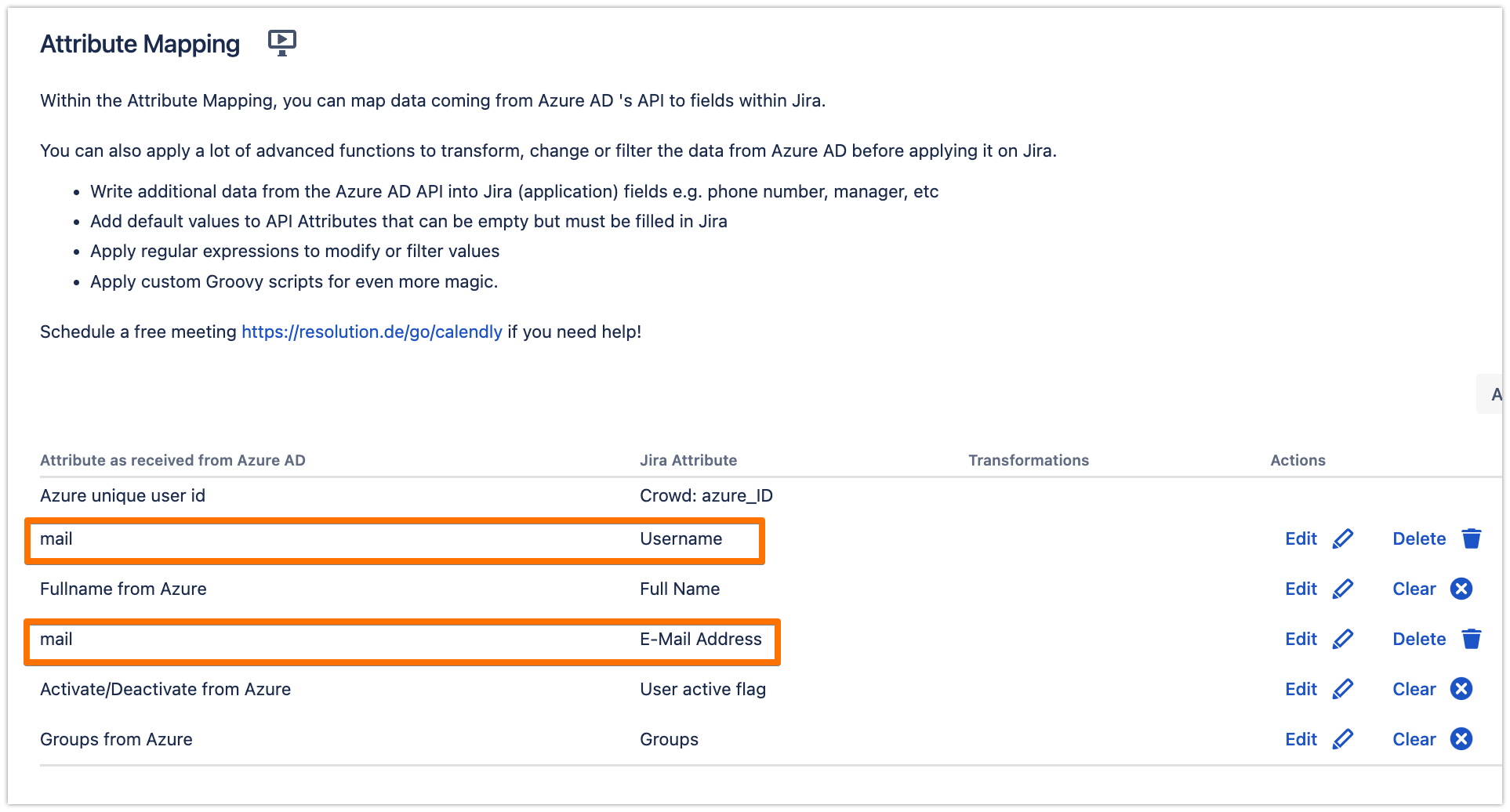1510x812 pixels.
Task: Click trash icon in mail Username row
Action: click(1472, 538)
